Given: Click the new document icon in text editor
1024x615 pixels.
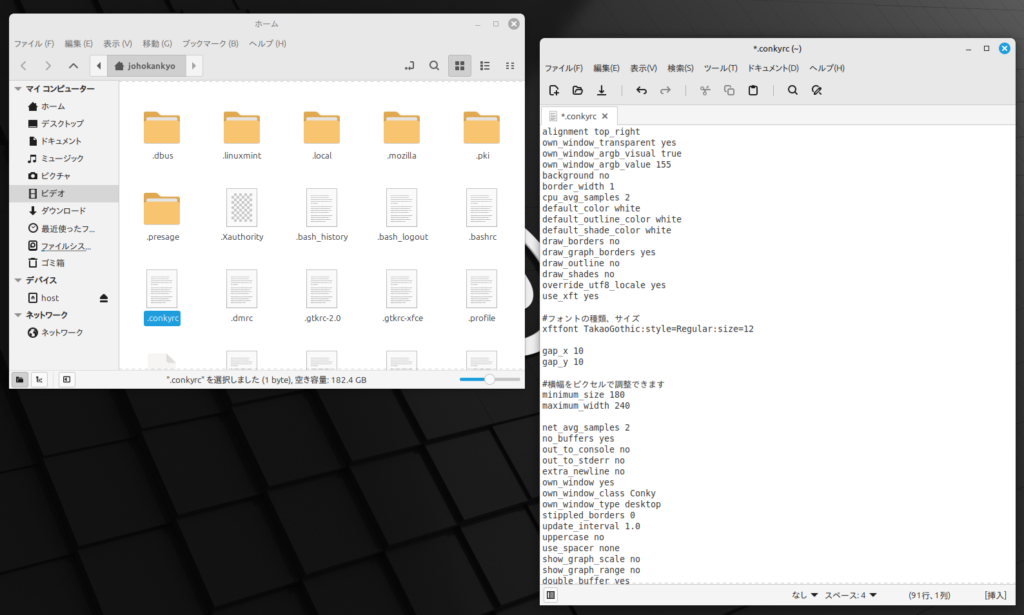Looking at the screenshot, I should (554, 90).
